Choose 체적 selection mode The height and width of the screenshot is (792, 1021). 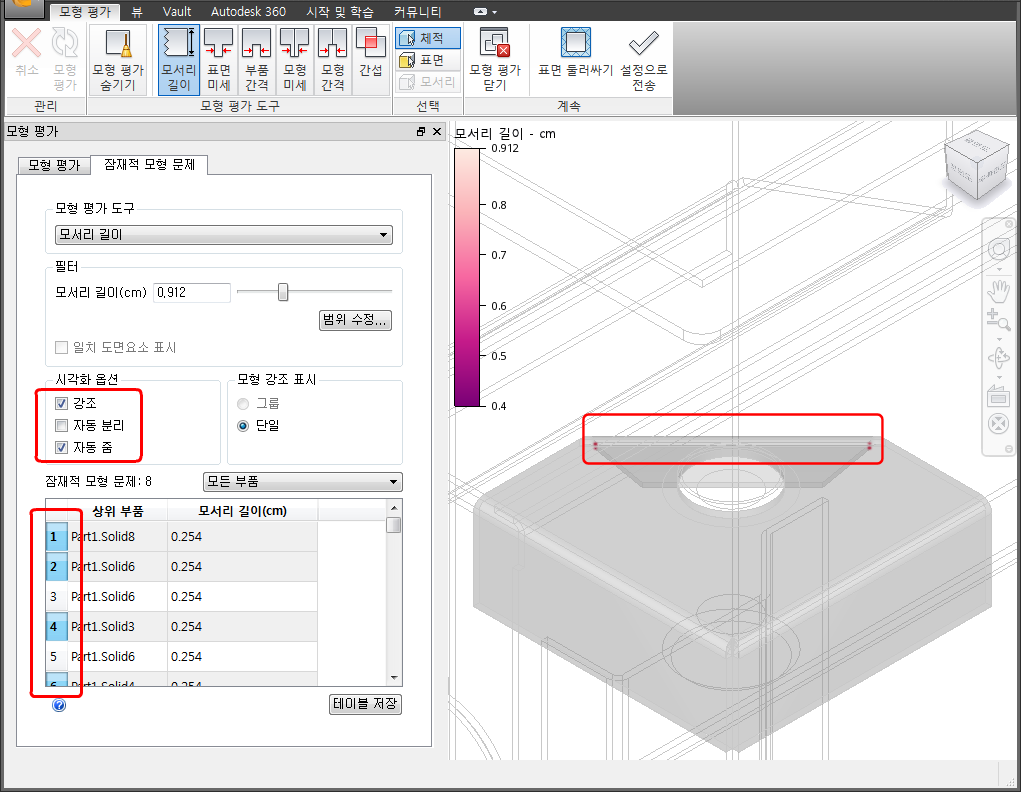pos(427,38)
